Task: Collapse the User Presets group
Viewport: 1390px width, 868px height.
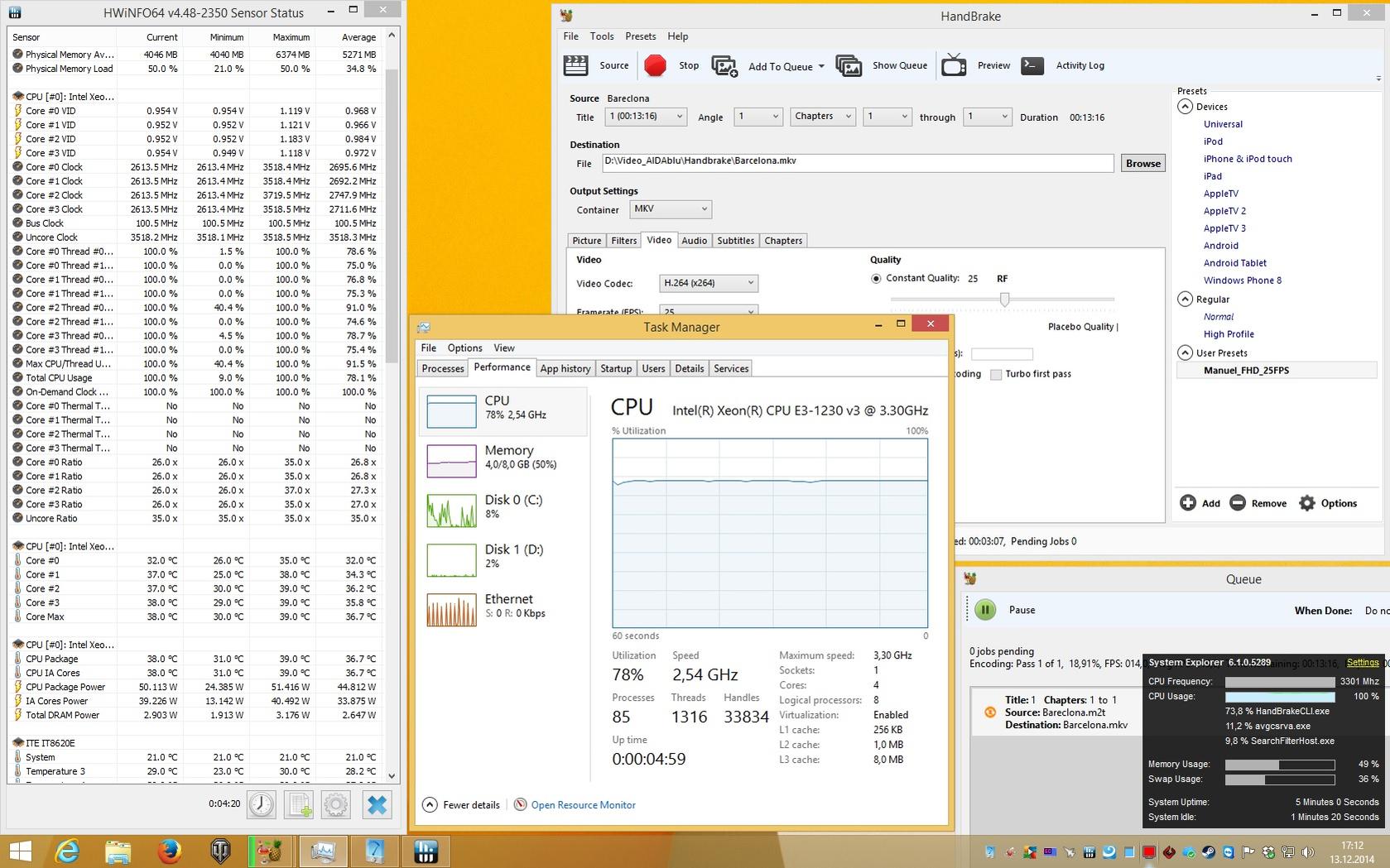Action: 1186,352
